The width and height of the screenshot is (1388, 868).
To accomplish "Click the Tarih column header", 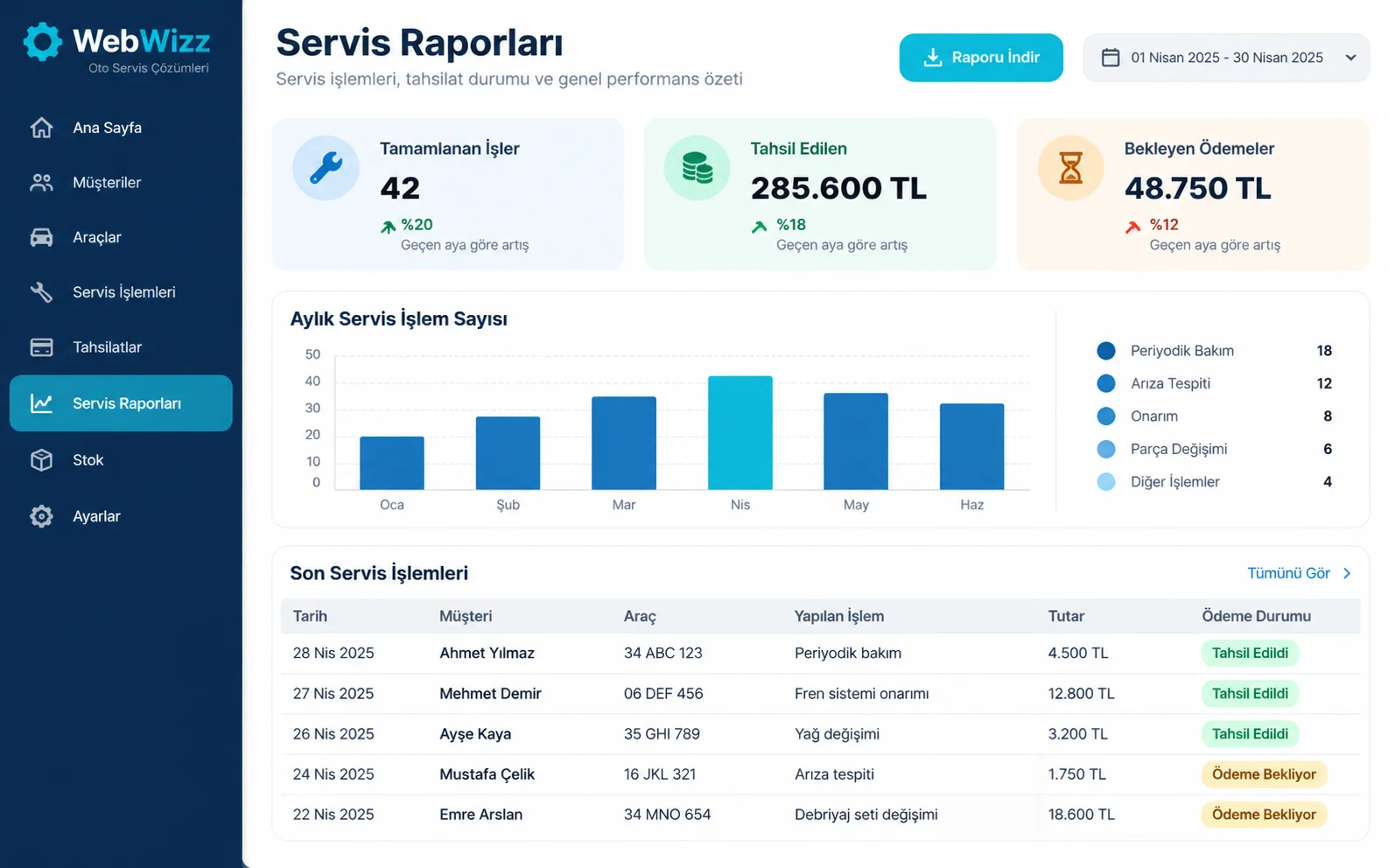I will (310, 616).
